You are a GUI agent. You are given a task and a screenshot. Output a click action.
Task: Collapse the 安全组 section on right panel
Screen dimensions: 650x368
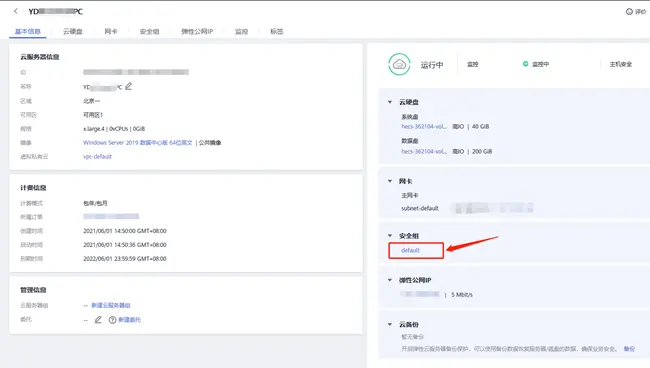(390, 236)
